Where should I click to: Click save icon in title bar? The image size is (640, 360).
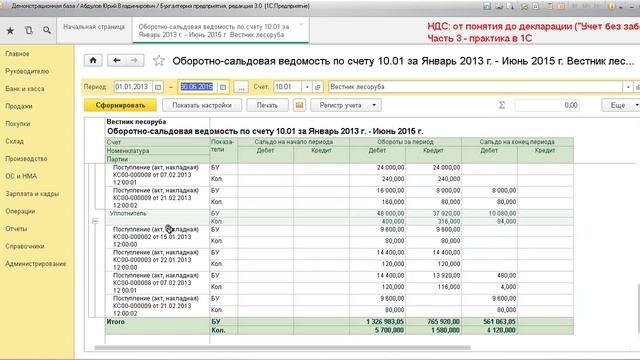[487, 6]
